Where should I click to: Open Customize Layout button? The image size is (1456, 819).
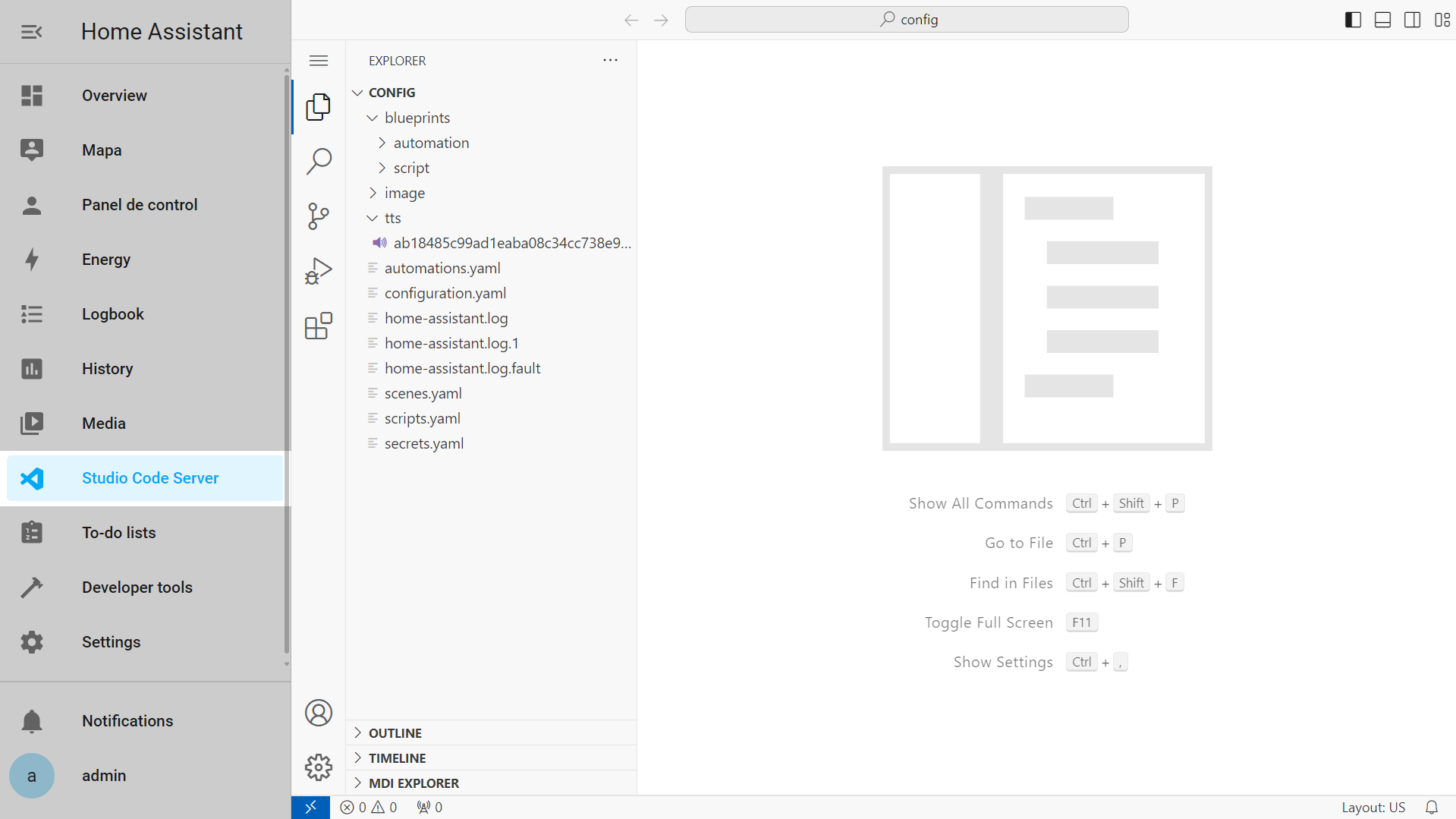pyautogui.click(x=1442, y=20)
